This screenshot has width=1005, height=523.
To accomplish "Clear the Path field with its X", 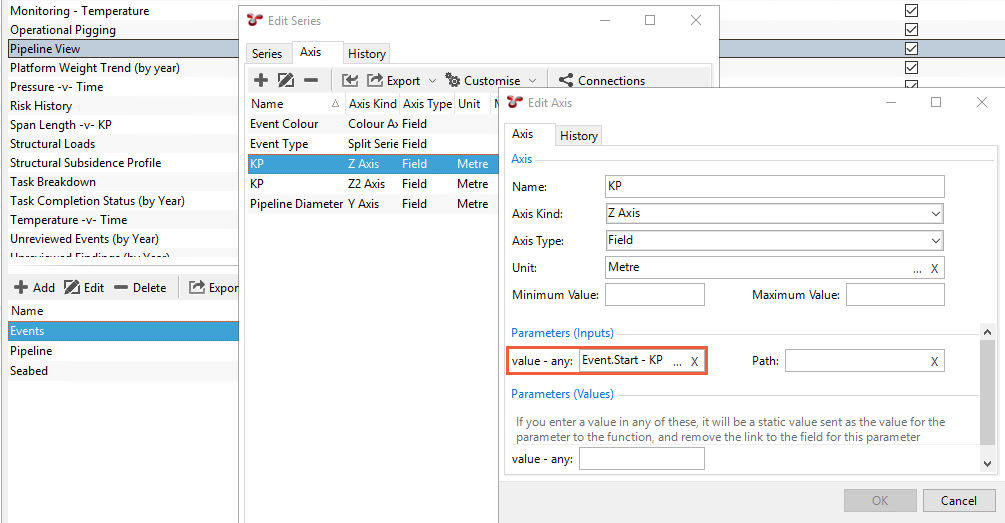I will point(934,362).
